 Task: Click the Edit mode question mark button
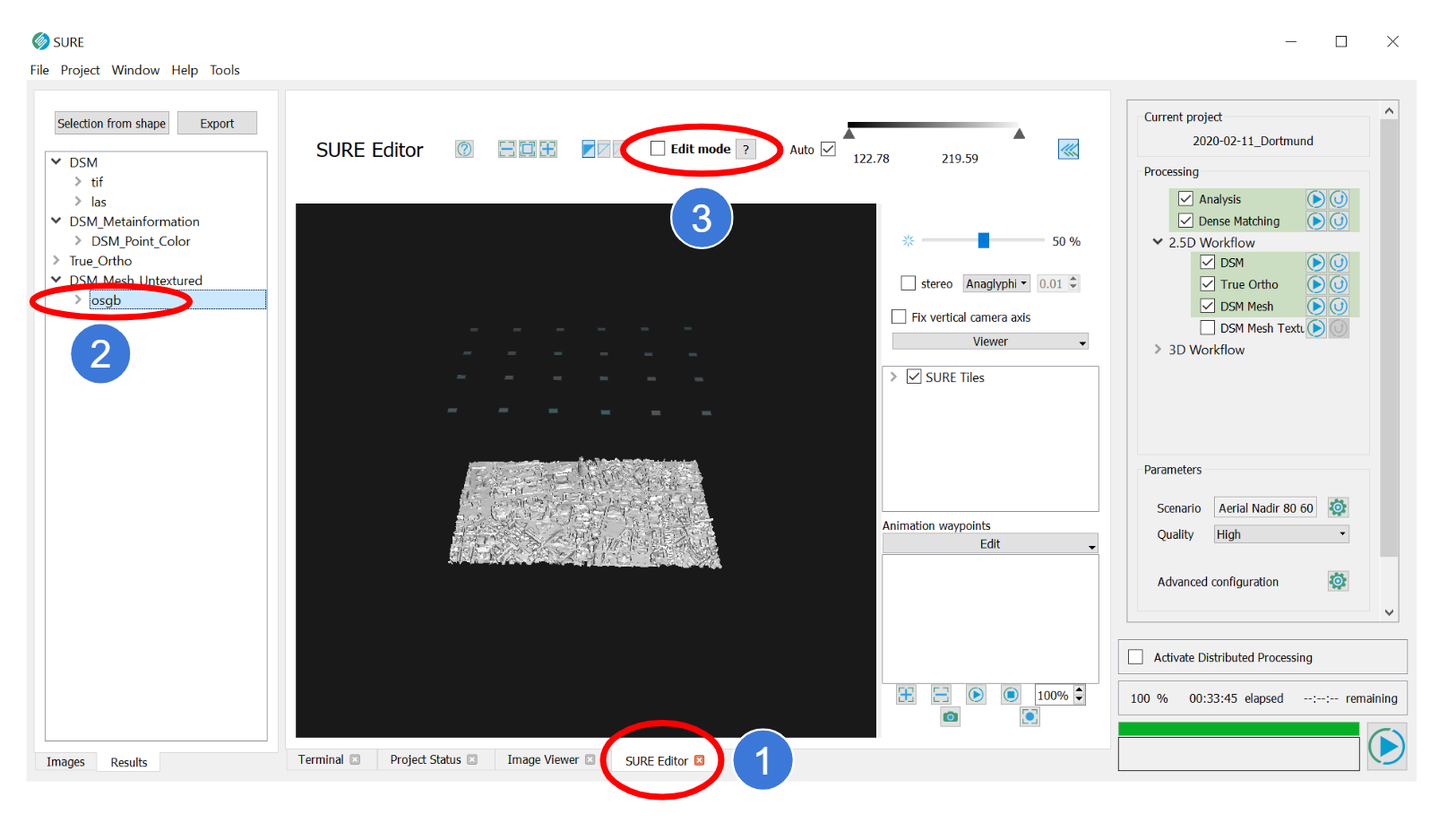745,149
